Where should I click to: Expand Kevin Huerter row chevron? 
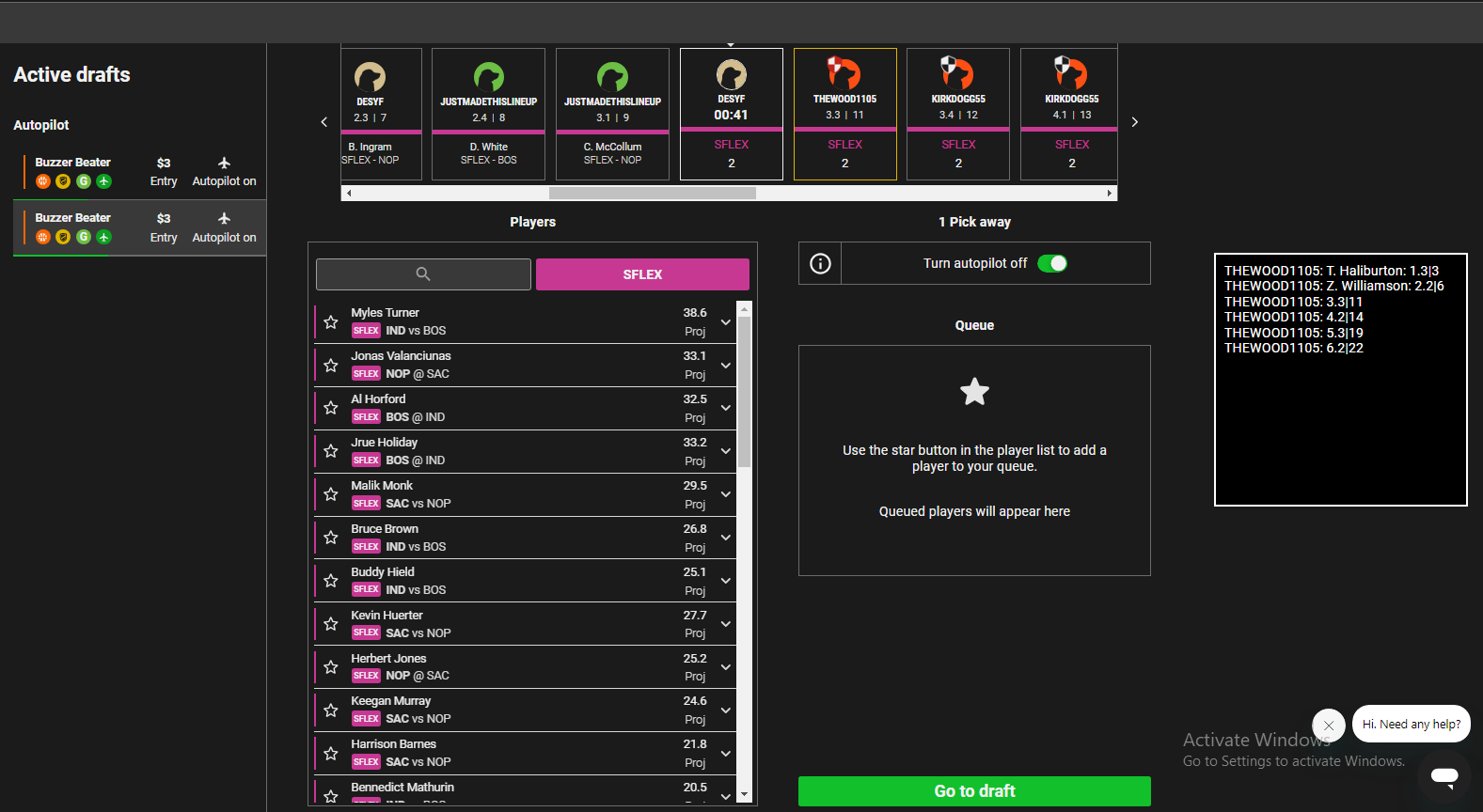tap(726, 624)
